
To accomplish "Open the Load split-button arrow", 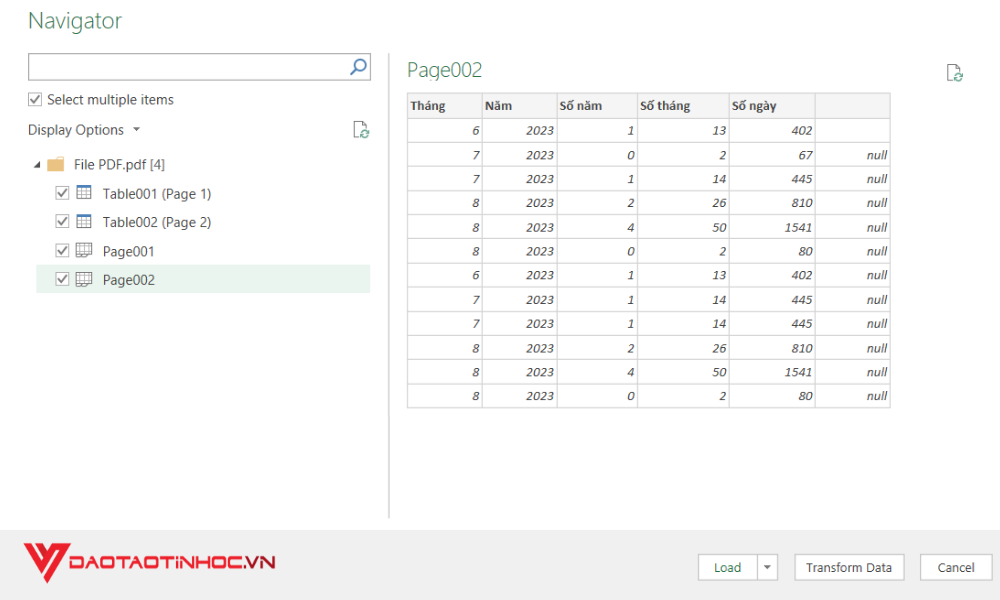I will pyautogui.click(x=768, y=567).
